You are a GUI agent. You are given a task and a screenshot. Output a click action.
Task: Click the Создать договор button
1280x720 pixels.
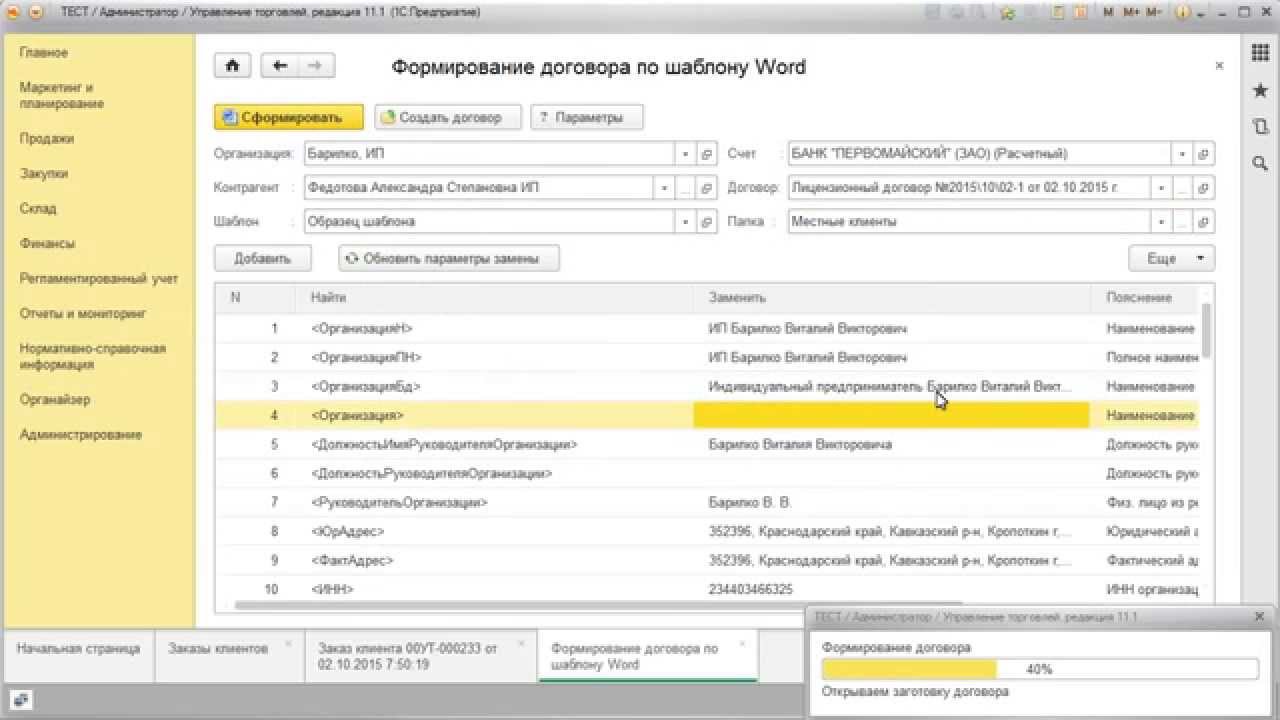(449, 117)
